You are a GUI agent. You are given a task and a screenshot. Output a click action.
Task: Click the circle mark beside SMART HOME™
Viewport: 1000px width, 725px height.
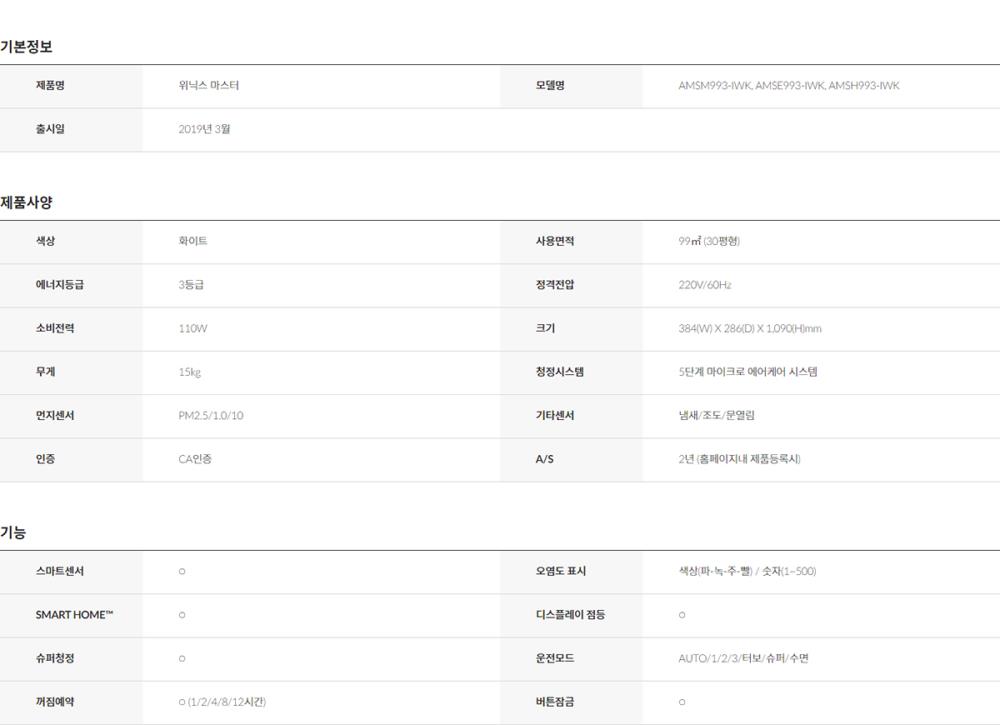182,615
